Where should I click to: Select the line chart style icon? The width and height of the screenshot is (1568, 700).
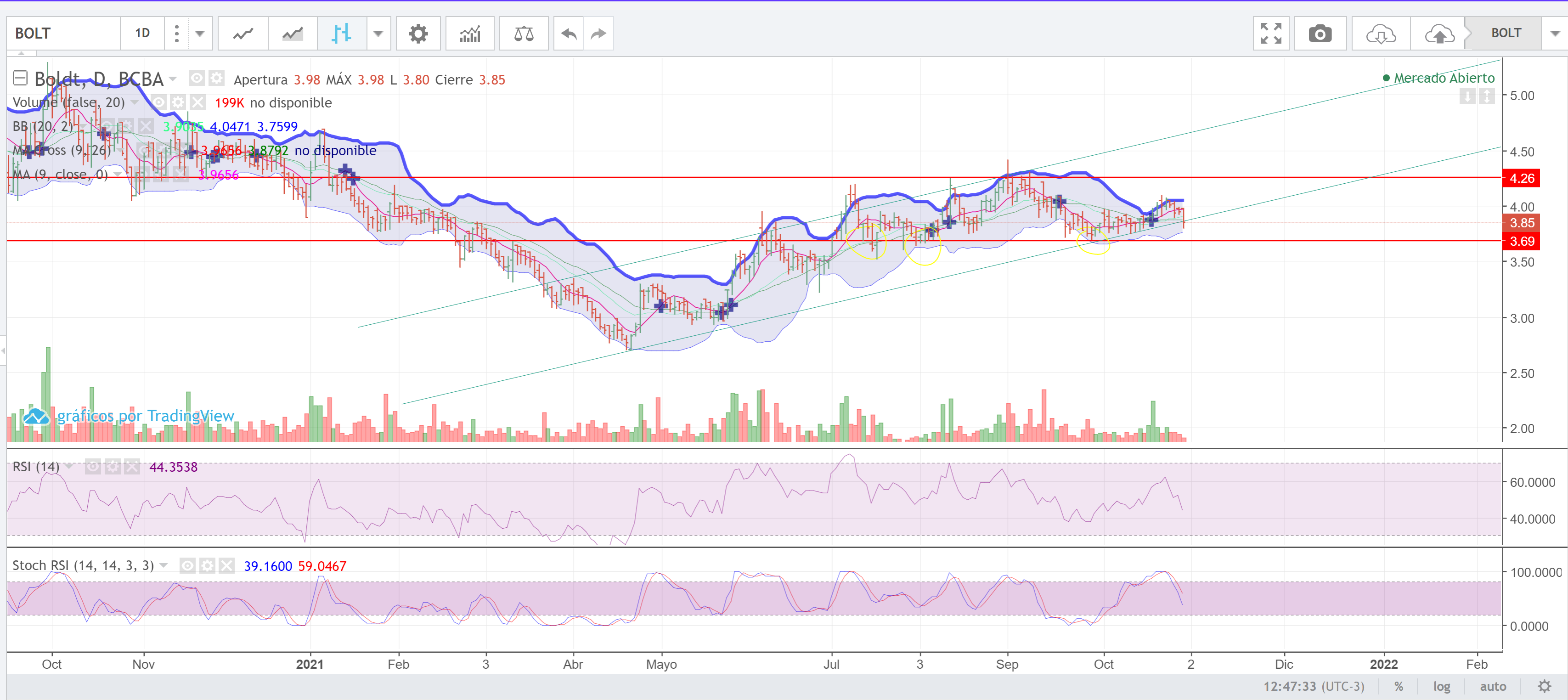pyautogui.click(x=243, y=34)
